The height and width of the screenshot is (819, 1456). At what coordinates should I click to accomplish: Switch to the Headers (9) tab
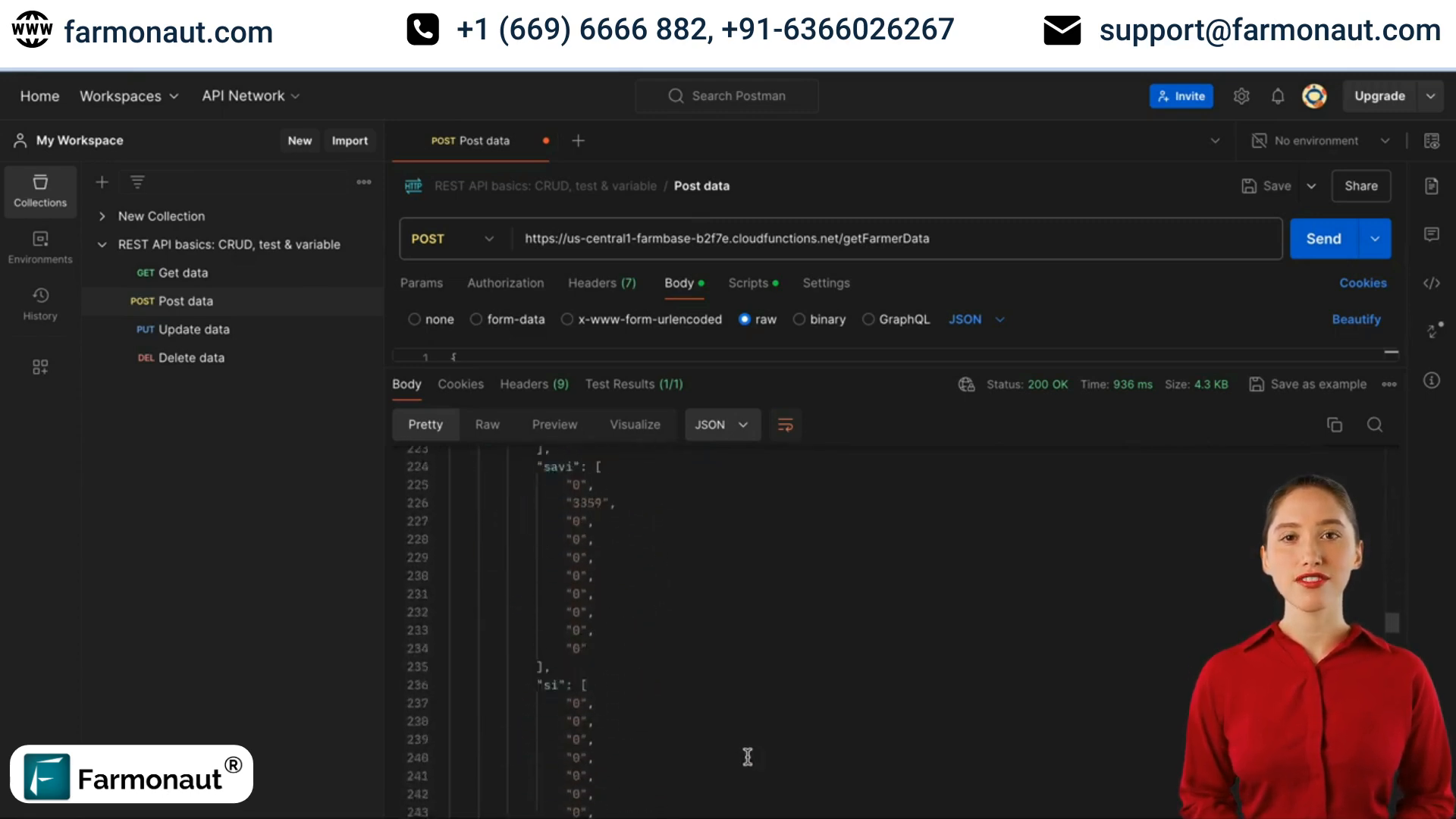point(534,383)
